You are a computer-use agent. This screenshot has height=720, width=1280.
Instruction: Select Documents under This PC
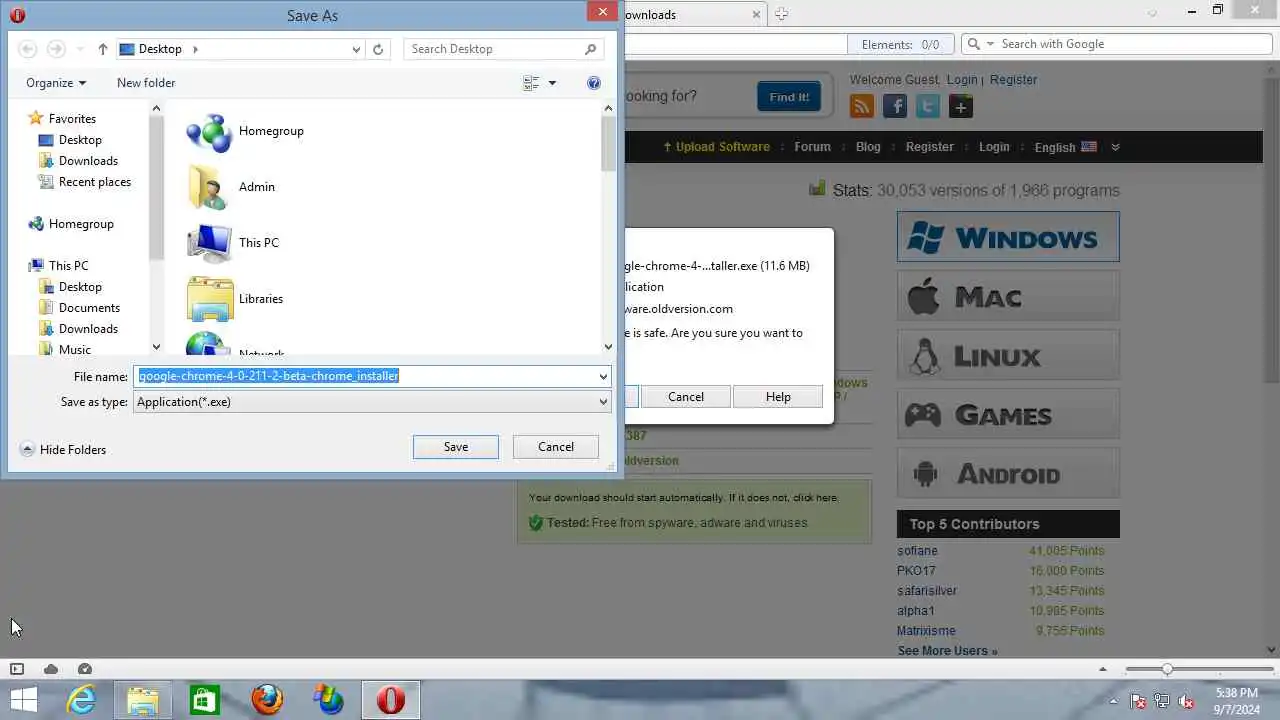click(x=89, y=308)
